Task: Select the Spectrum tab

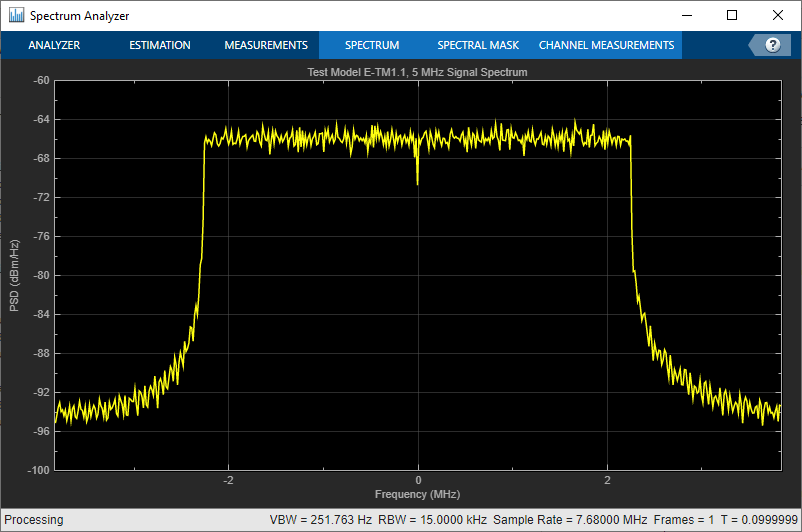Action: (372, 45)
